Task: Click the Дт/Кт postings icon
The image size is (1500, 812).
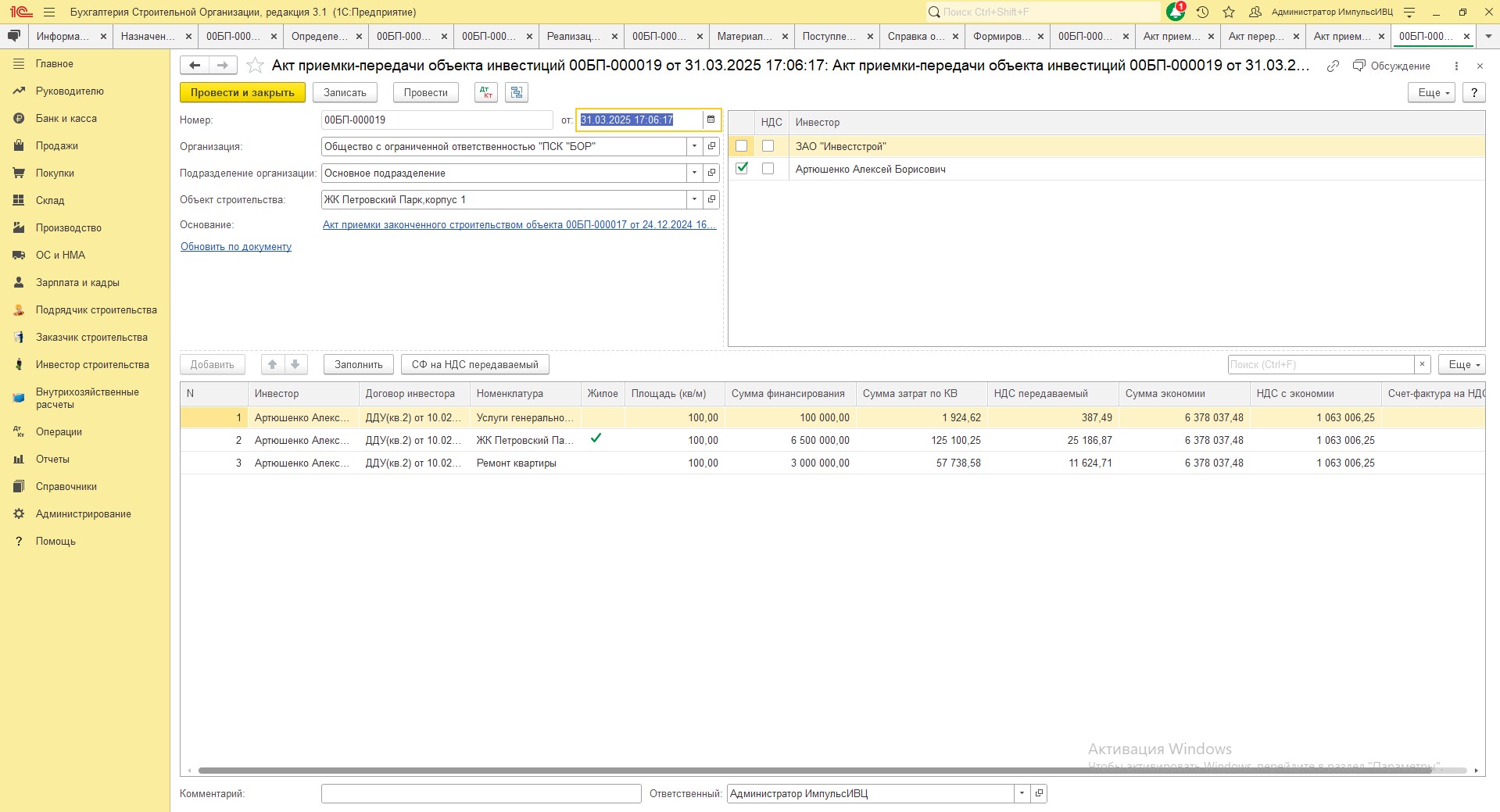Action: point(486,92)
